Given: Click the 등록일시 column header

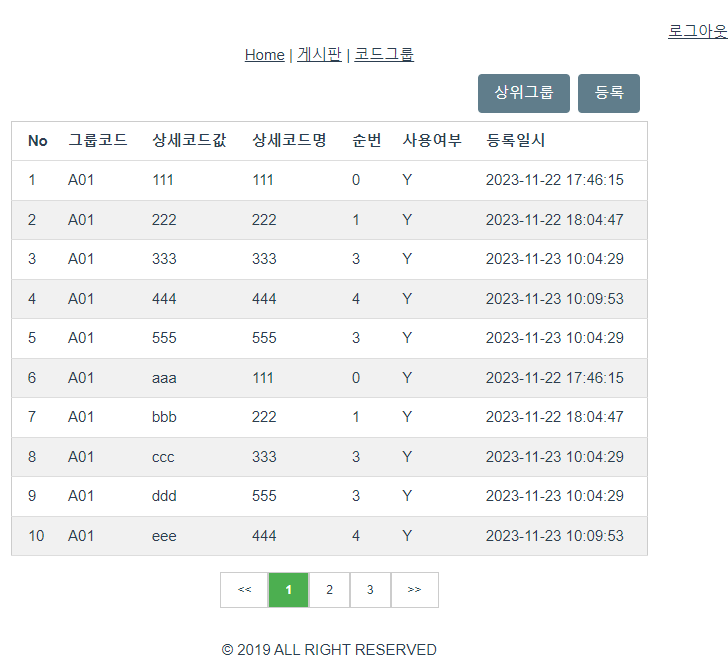Looking at the screenshot, I should pos(515,140).
